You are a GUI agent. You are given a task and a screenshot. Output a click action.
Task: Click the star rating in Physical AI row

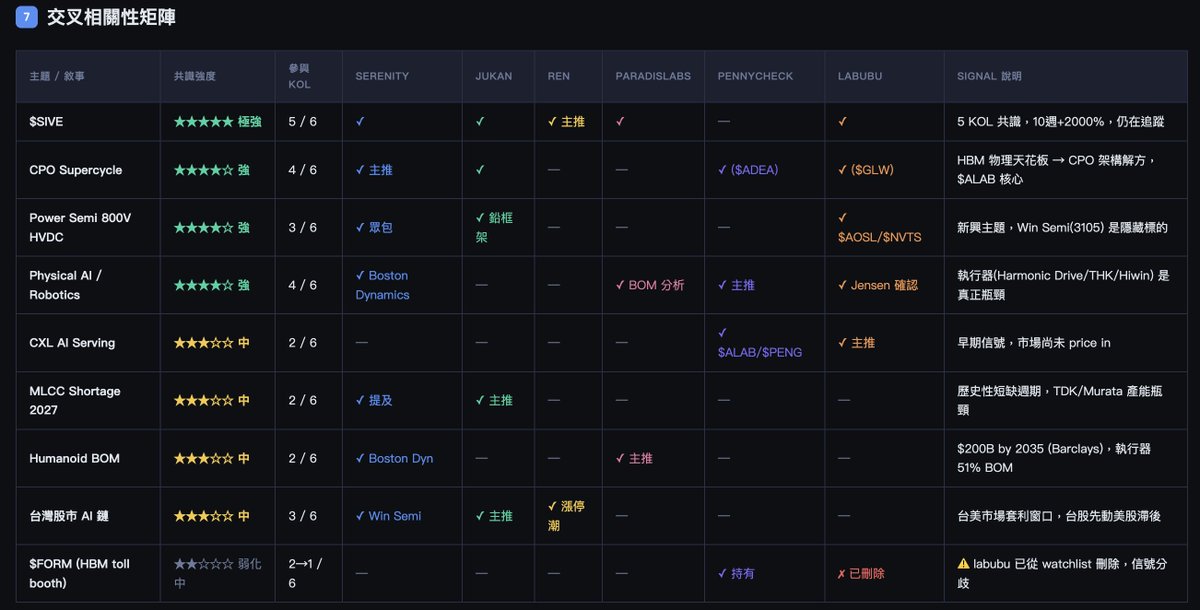pyautogui.click(x=211, y=285)
